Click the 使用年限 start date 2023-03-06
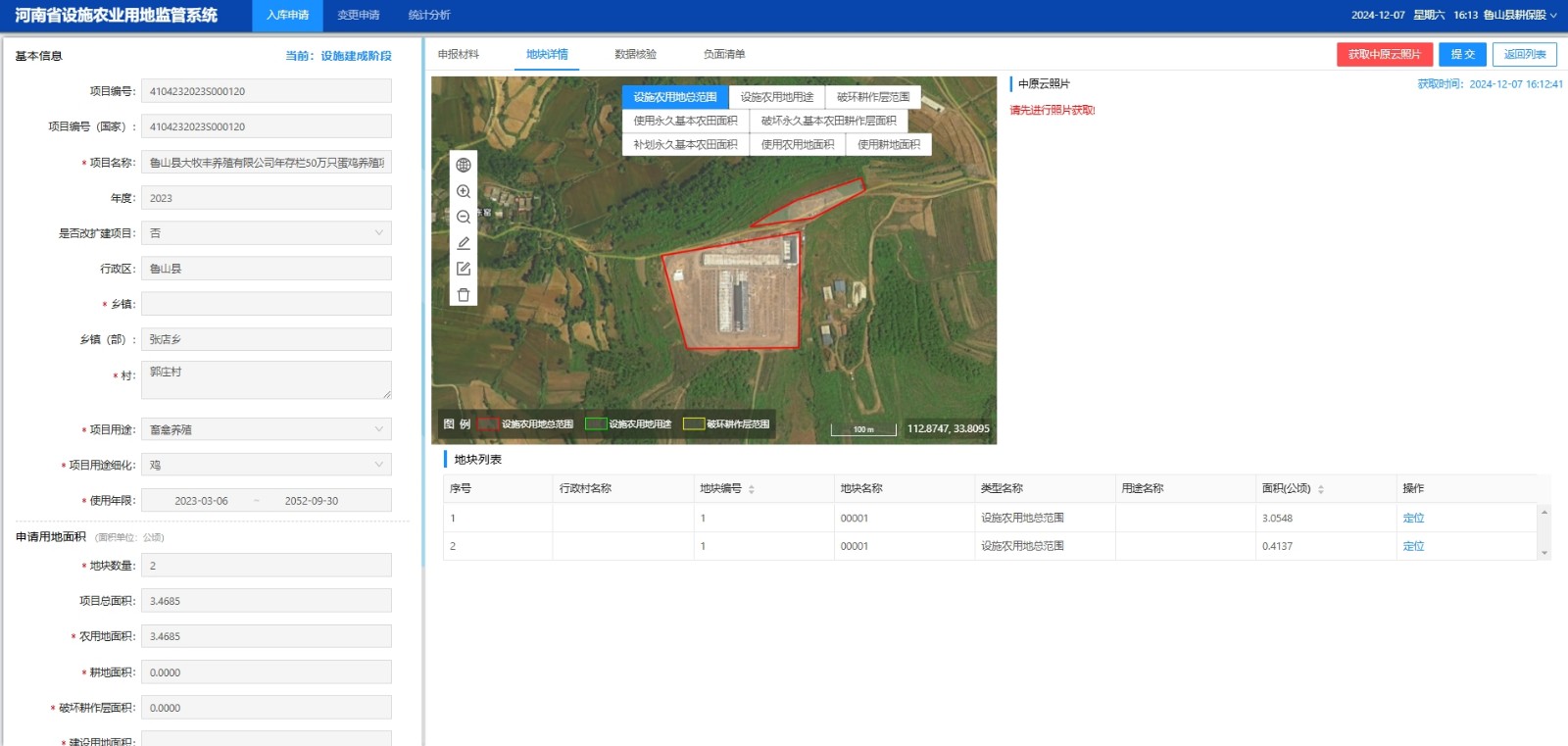 pyautogui.click(x=201, y=501)
